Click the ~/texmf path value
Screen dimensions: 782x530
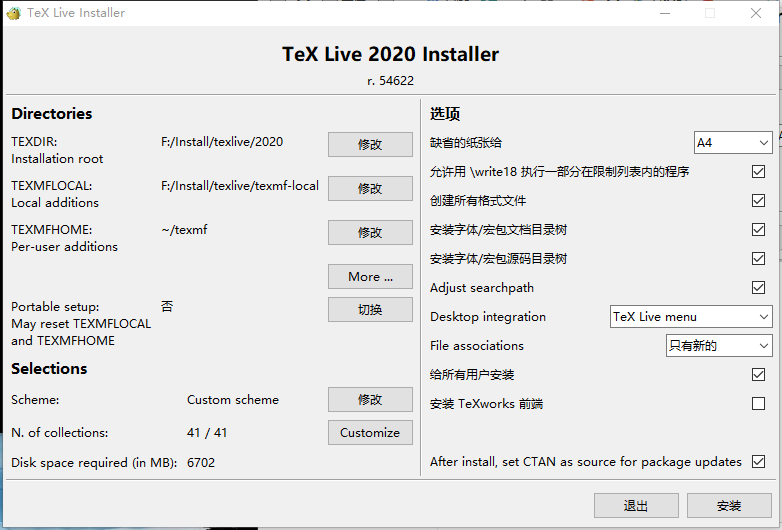pos(184,230)
